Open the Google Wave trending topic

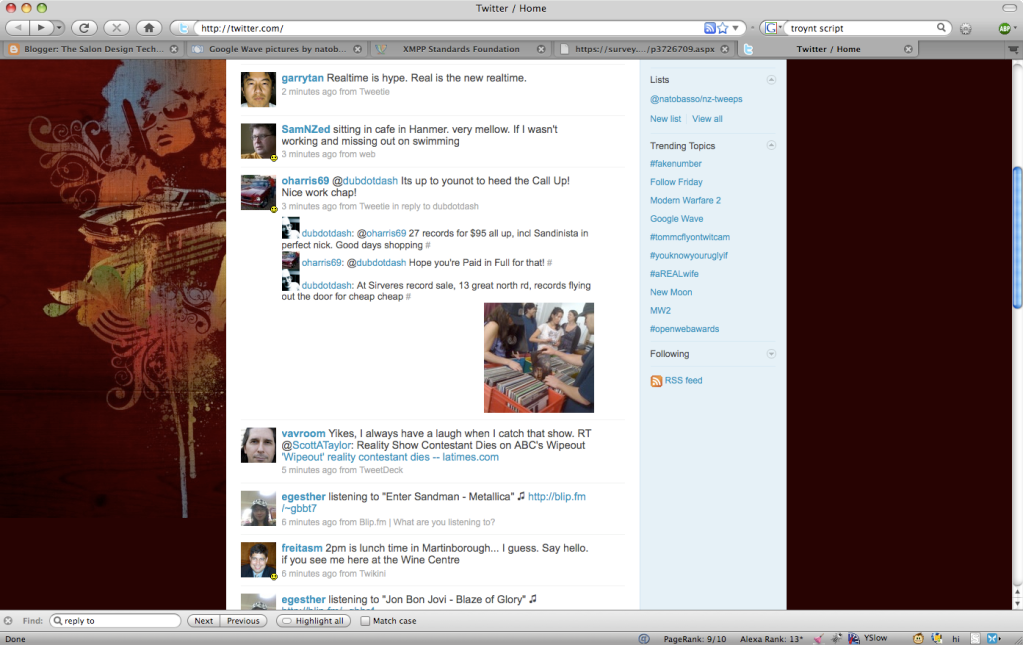click(677, 218)
